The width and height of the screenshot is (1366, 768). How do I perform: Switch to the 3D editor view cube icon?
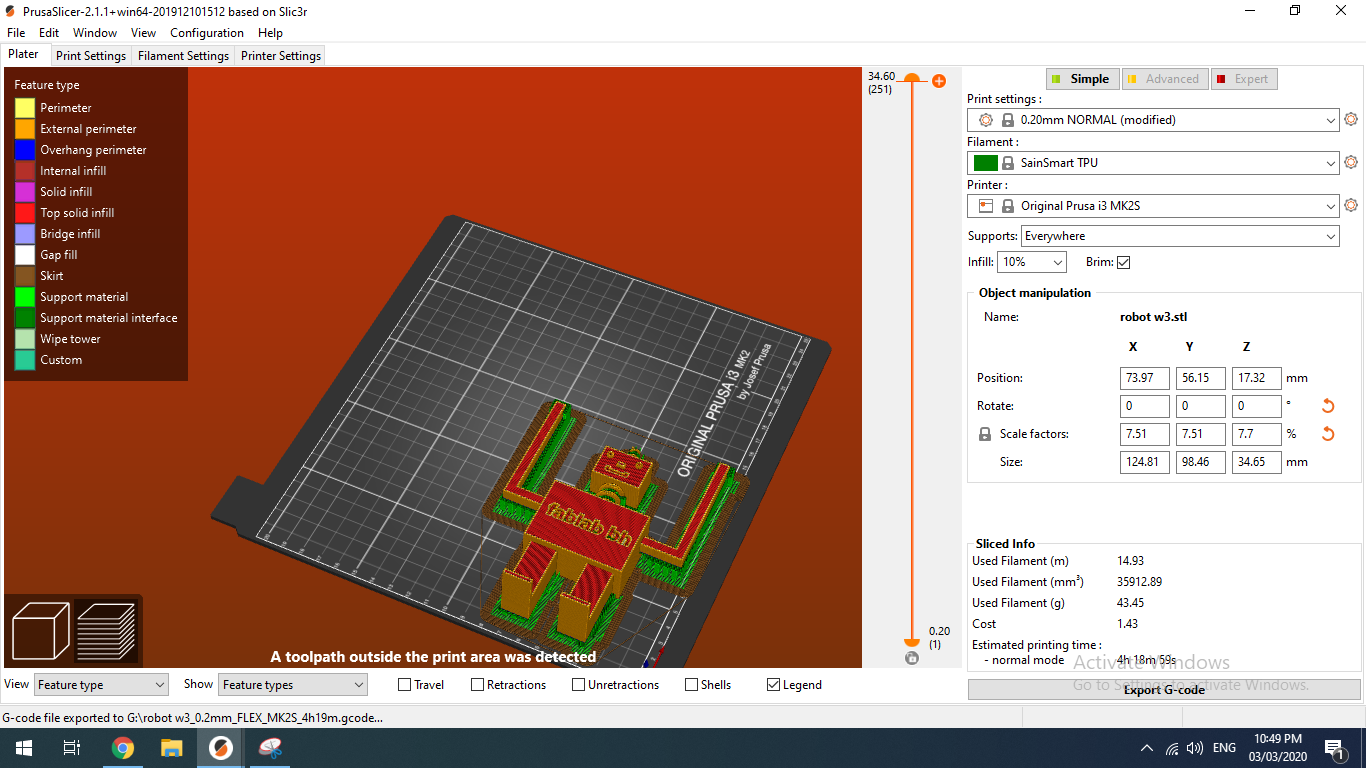point(40,631)
